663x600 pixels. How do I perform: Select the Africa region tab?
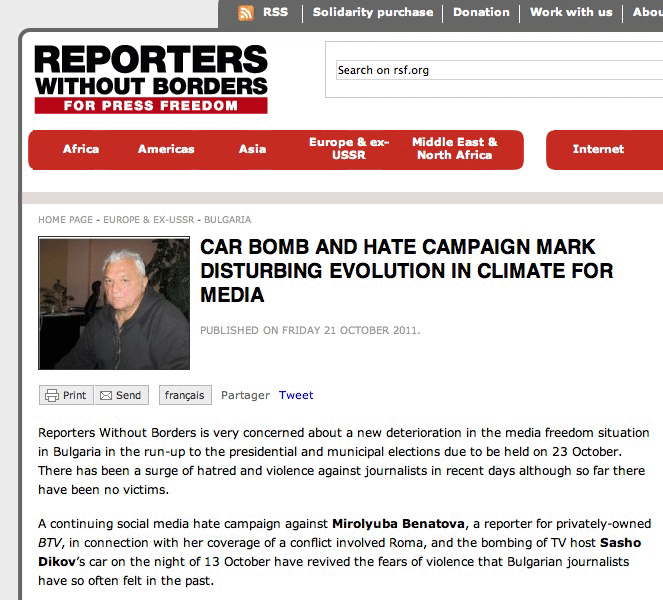(x=81, y=149)
